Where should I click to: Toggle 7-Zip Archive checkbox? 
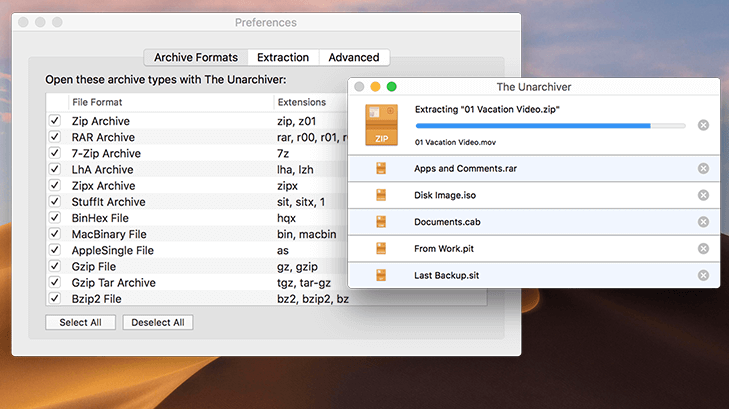pos(54,153)
